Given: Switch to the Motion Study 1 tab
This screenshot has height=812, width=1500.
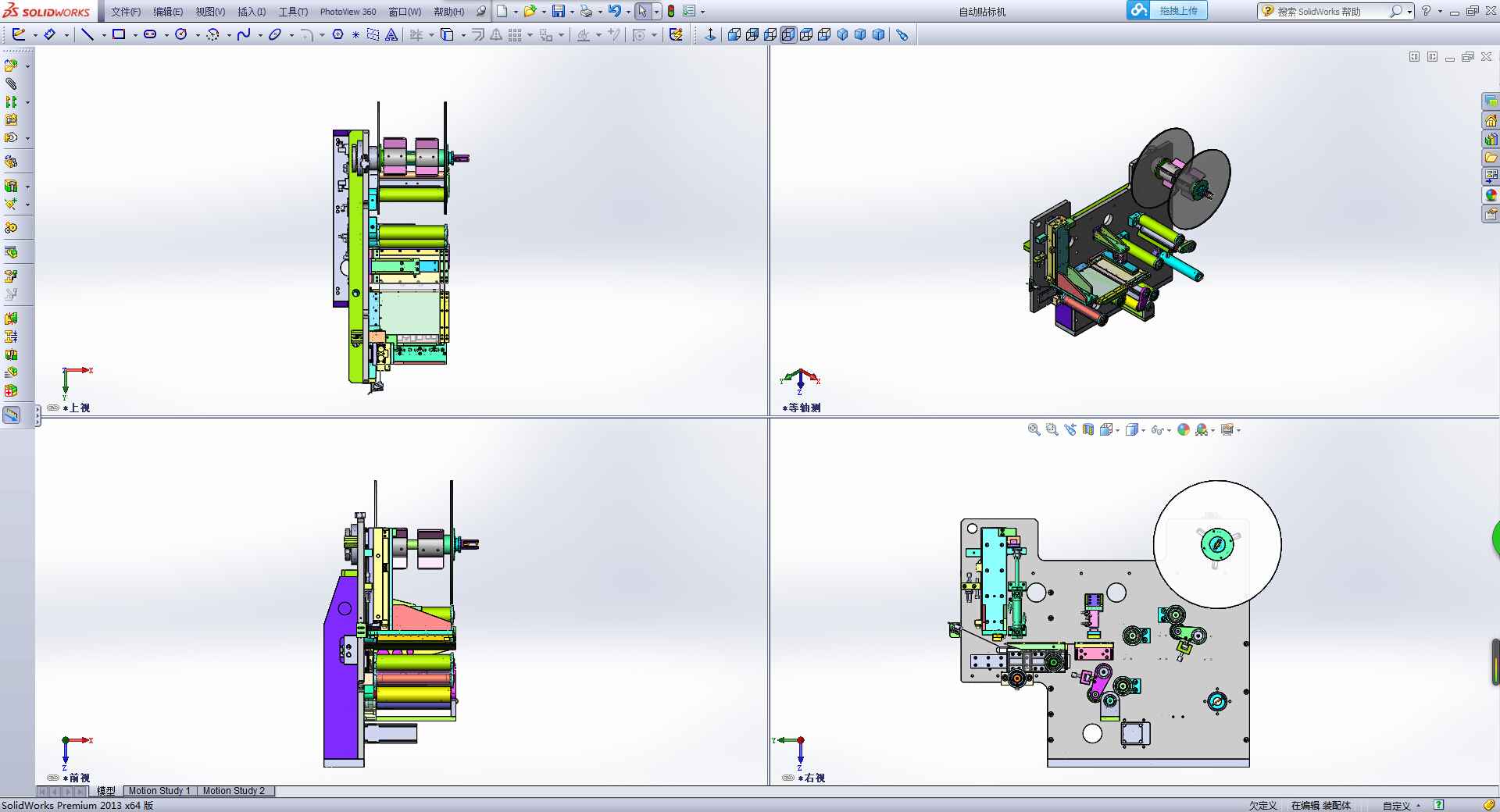Looking at the screenshot, I should click(x=159, y=791).
